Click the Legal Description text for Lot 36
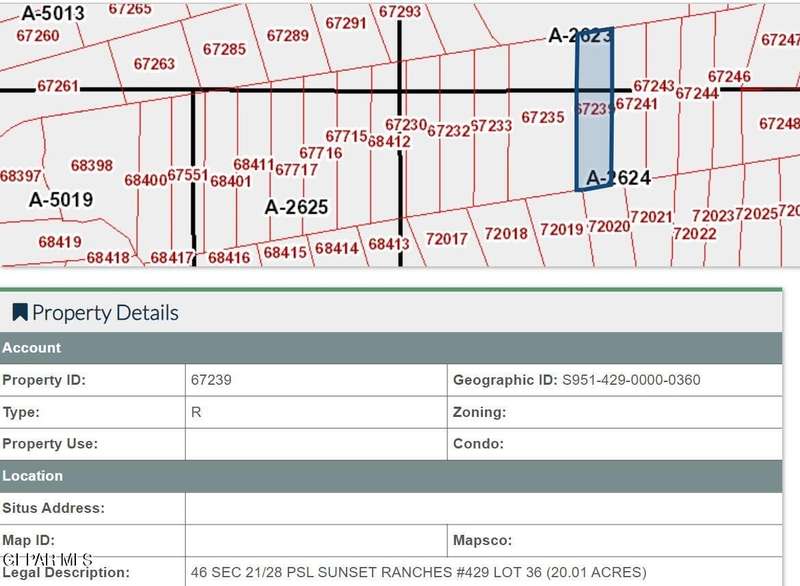 [x=418, y=573]
